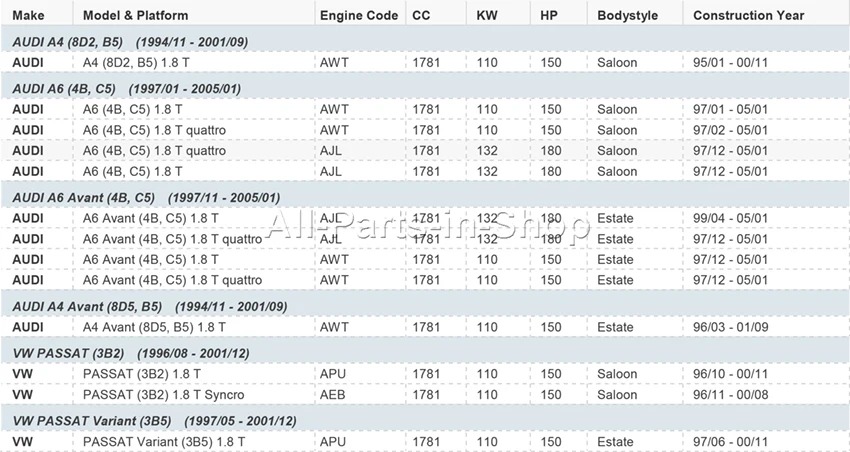Click AWT in the "A6 (4B, C5) 1.8 T quattro" row
This screenshot has width=850, height=452.
point(334,130)
